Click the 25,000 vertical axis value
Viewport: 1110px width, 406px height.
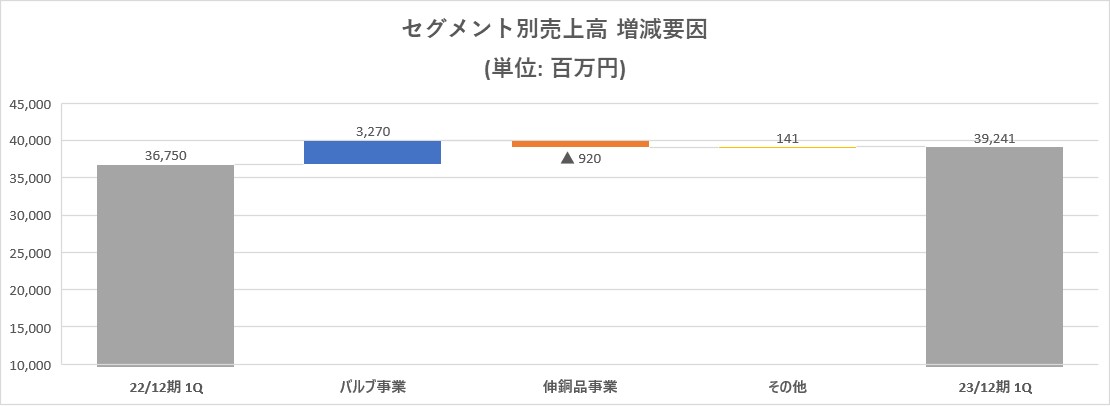30,253
